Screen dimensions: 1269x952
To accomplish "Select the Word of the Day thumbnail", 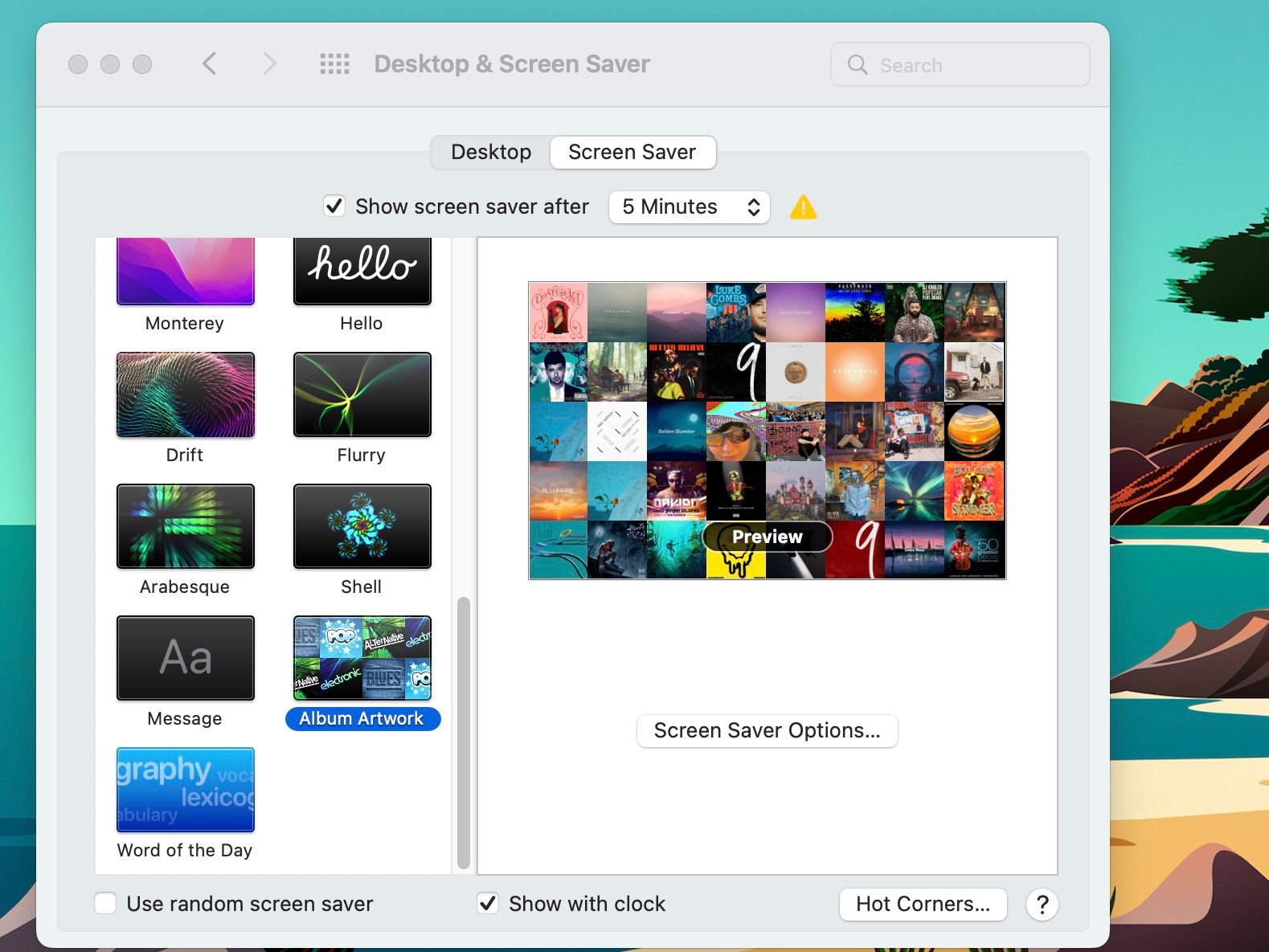I will pos(185,790).
